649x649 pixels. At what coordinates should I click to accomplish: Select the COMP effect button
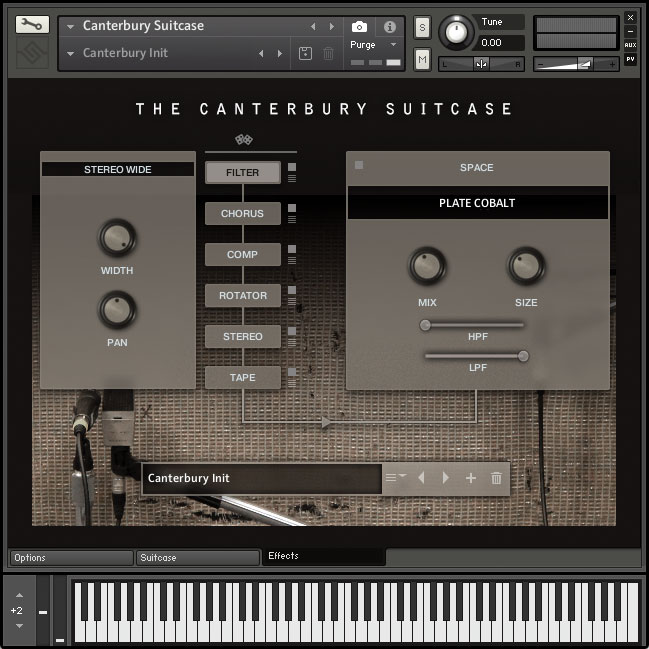[242, 255]
